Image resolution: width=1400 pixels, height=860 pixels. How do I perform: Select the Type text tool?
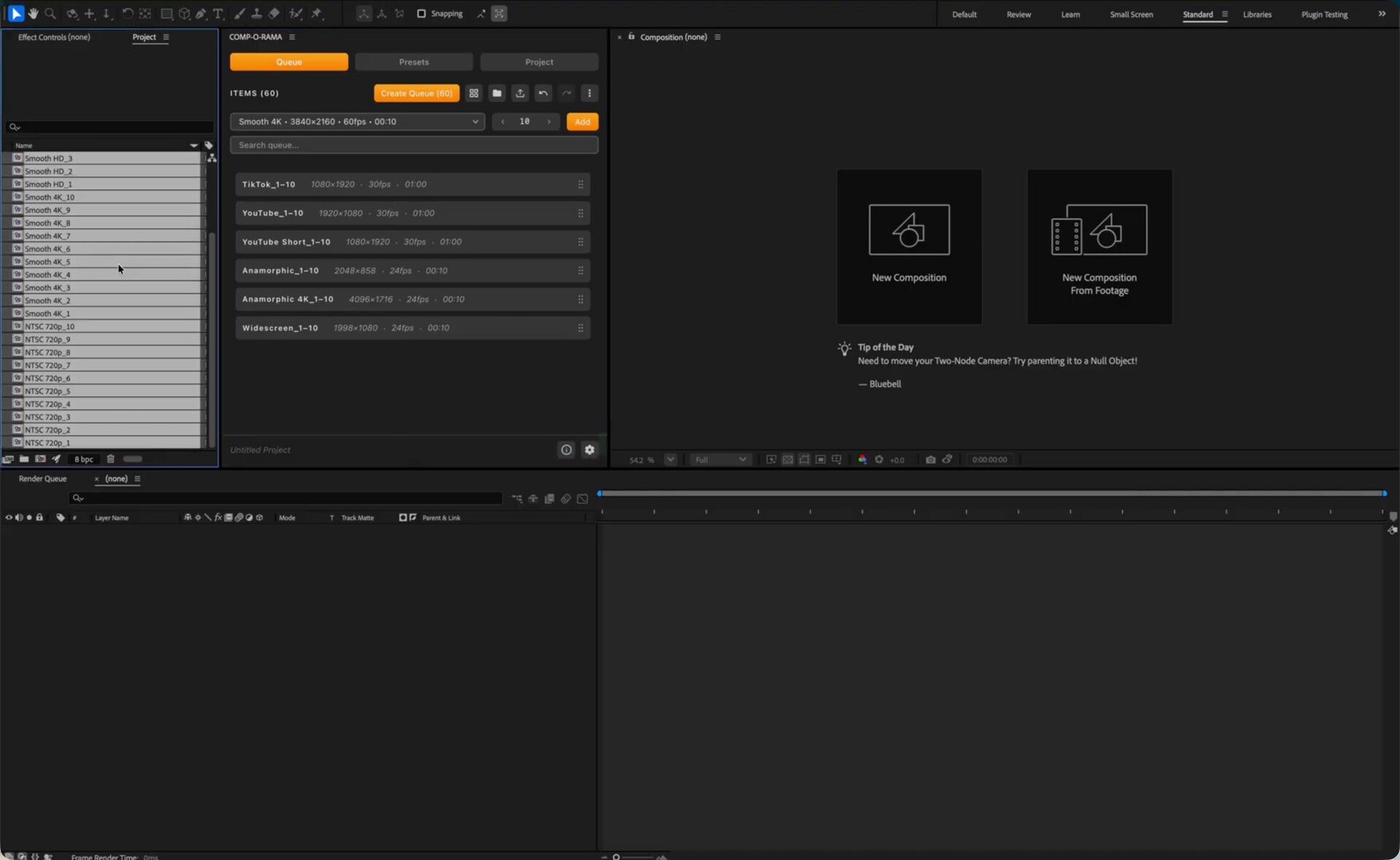(218, 14)
